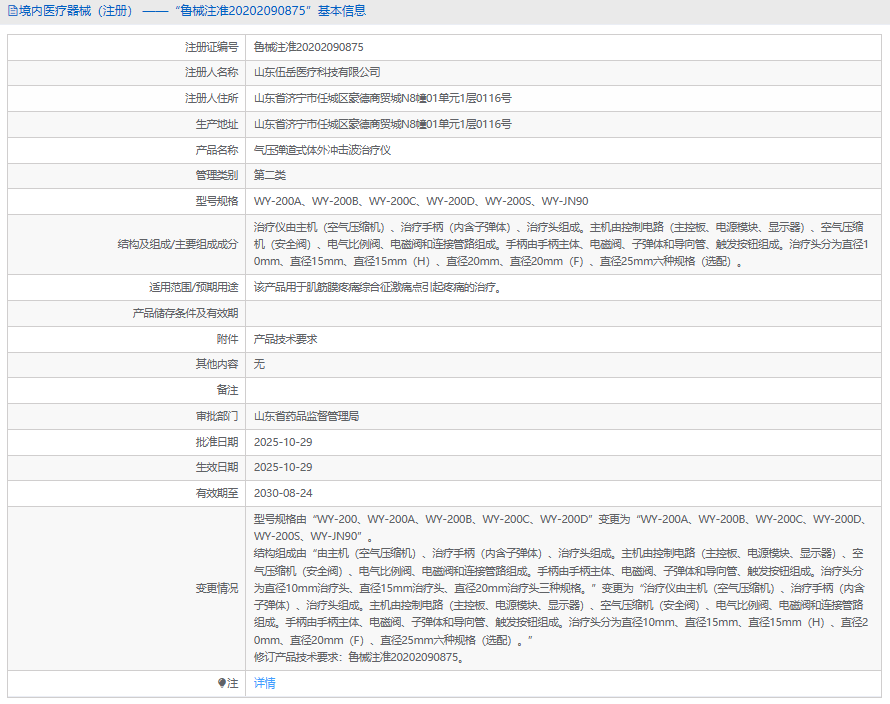The height and width of the screenshot is (704, 890).
Task: Click the label 备注
Action: [x=228, y=390]
